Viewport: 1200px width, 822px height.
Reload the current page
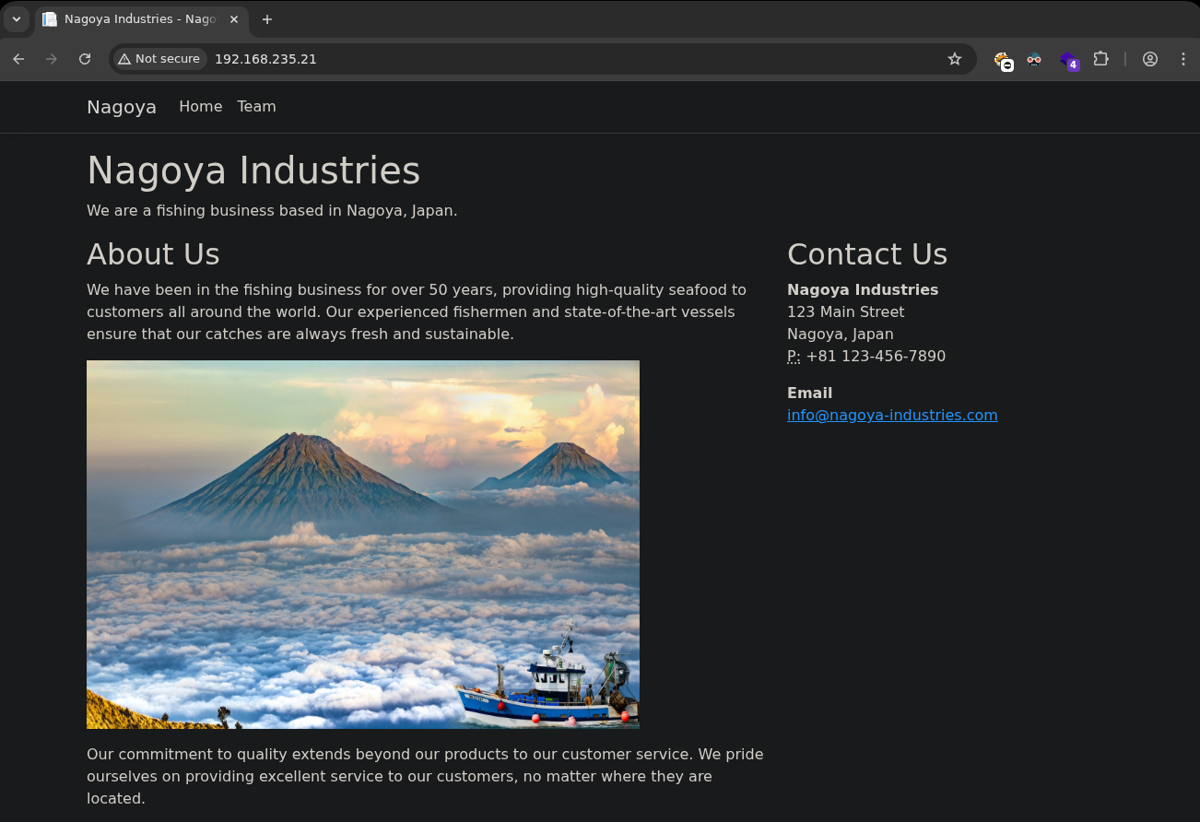[85, 59]
